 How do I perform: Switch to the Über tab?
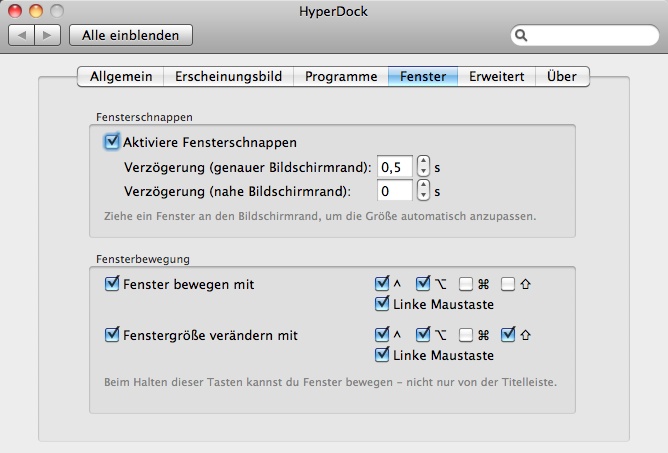click(x=562, y=76)
